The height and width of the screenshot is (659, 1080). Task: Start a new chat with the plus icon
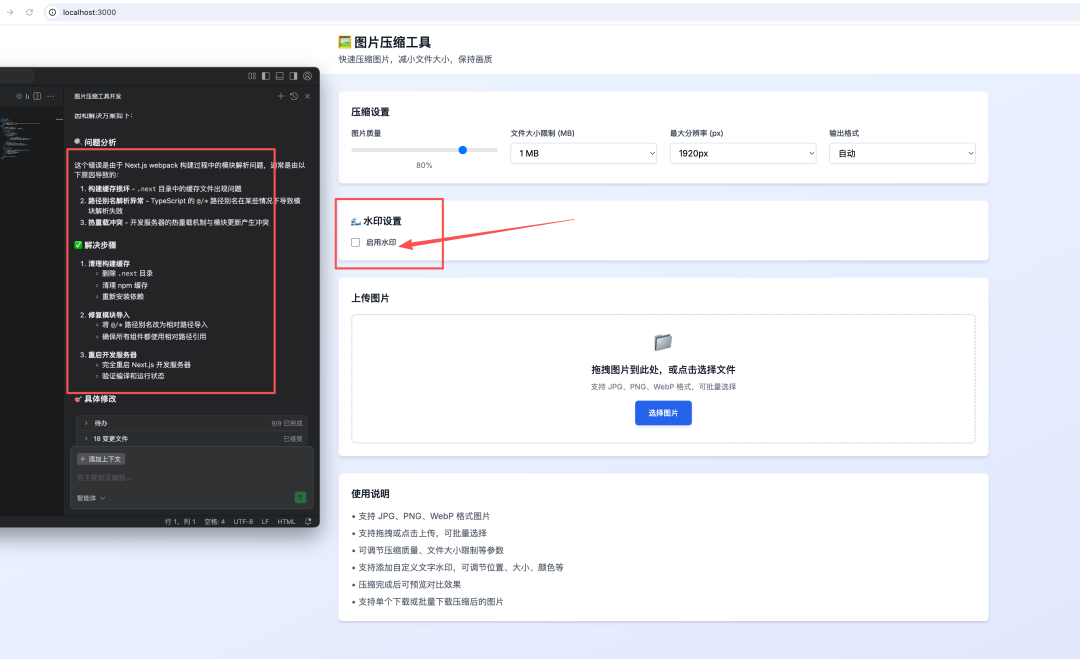coord(280,96)
